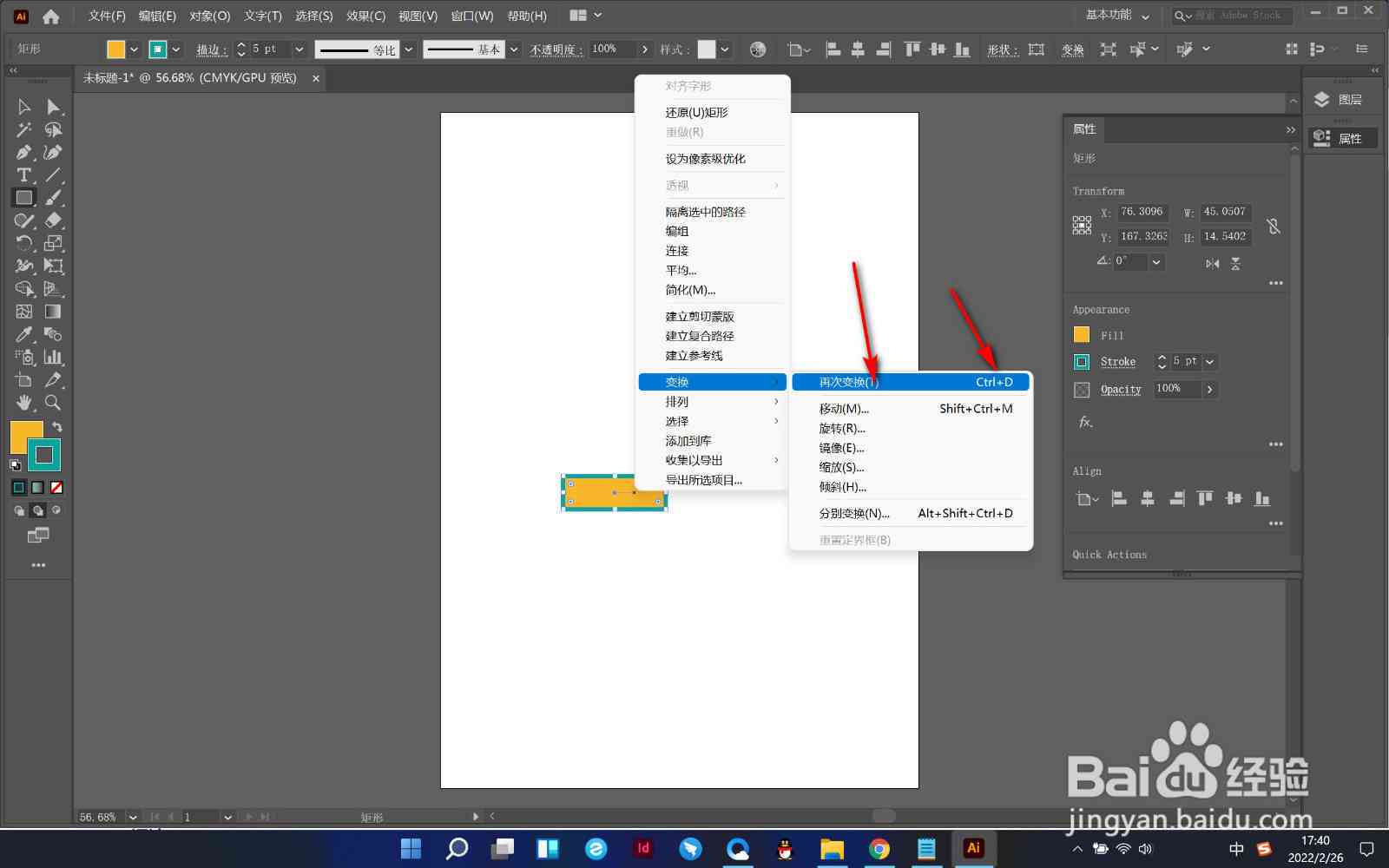Select the Zoom tool
This screenshot has width=1389, height=868.
point(53,402)
